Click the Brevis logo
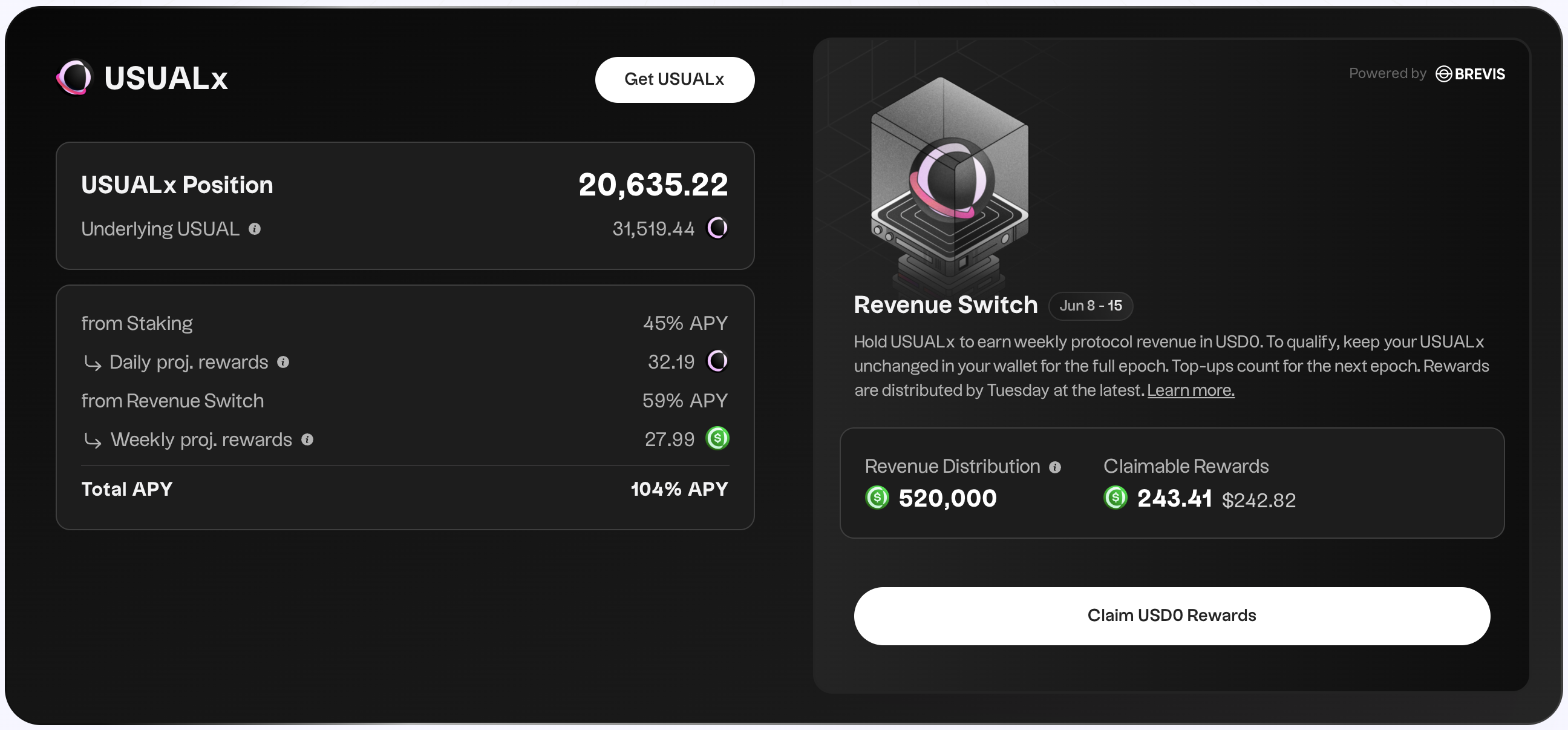The height and width of the screenshot is (730, 1568). tap(1470, 74)
